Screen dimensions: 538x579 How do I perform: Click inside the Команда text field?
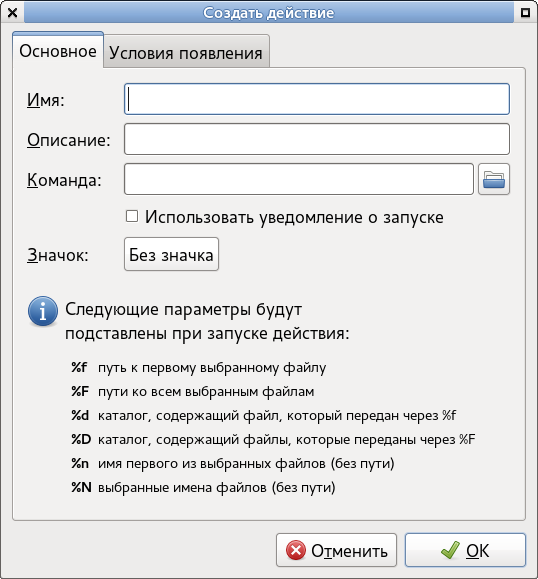299,179
